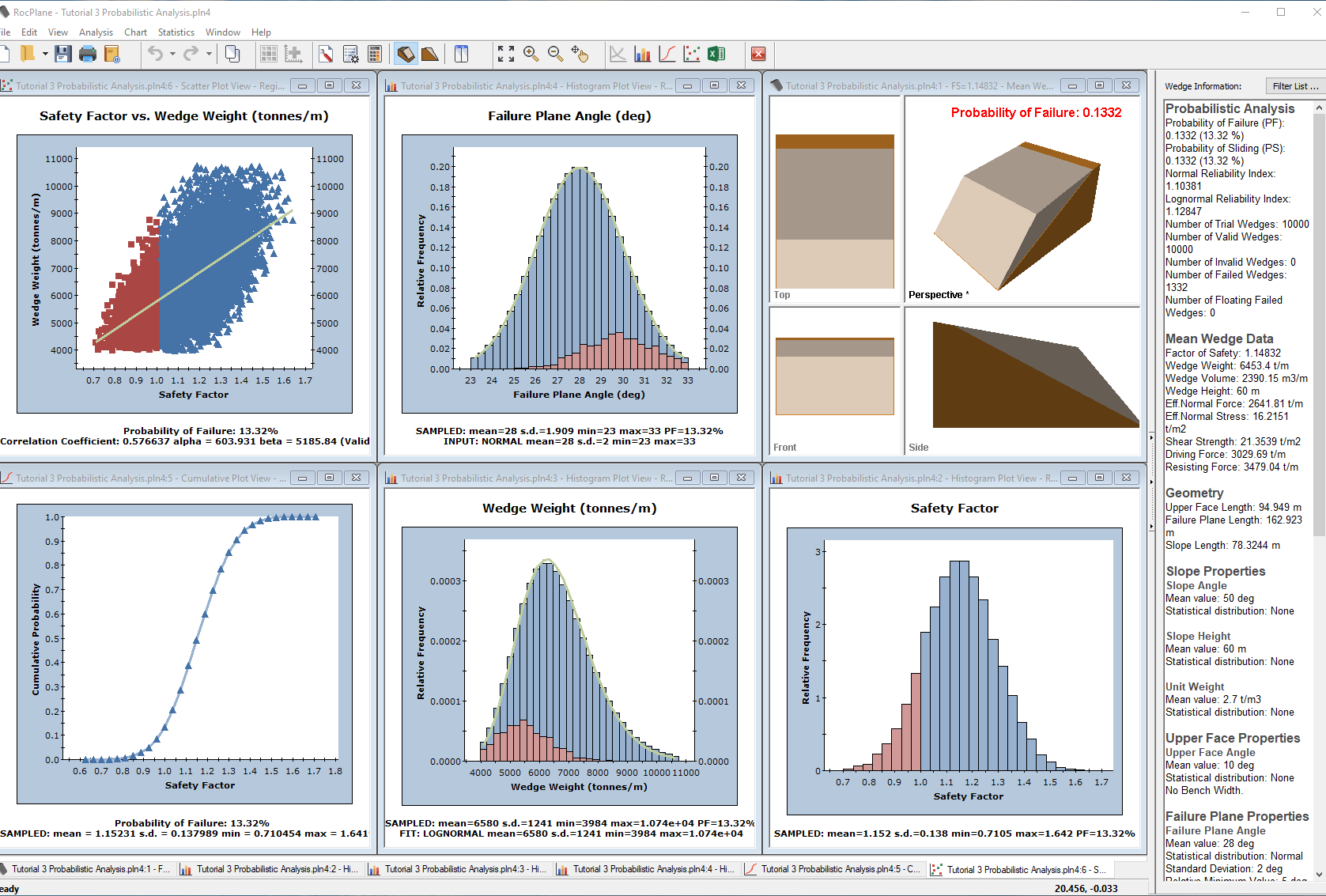Expand the recent files dropdown arrow
Screen dimensions: 1326x896
pyautogui.click(x=45, y=54)
